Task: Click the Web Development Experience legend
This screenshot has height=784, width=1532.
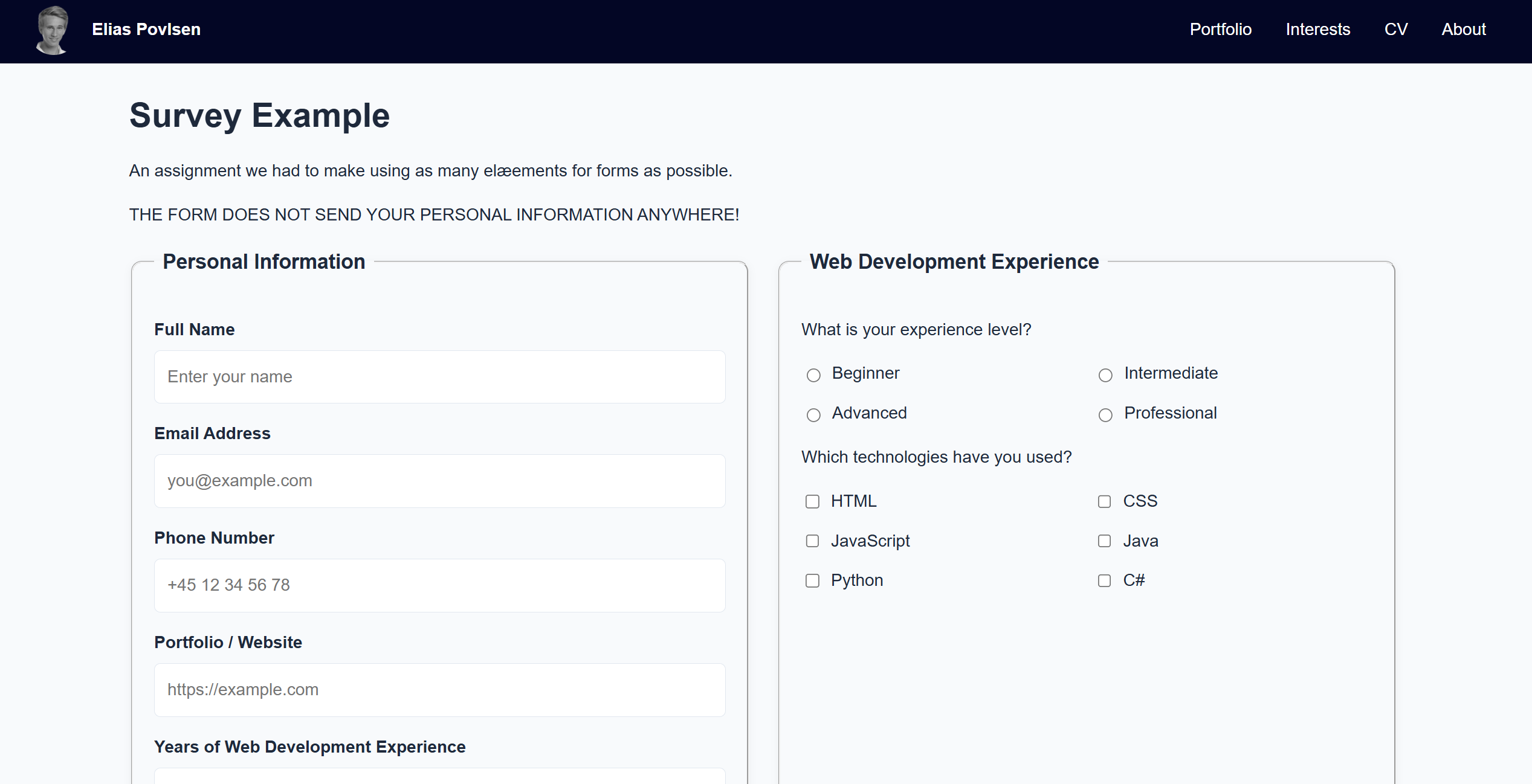Action: click(954, 262)
